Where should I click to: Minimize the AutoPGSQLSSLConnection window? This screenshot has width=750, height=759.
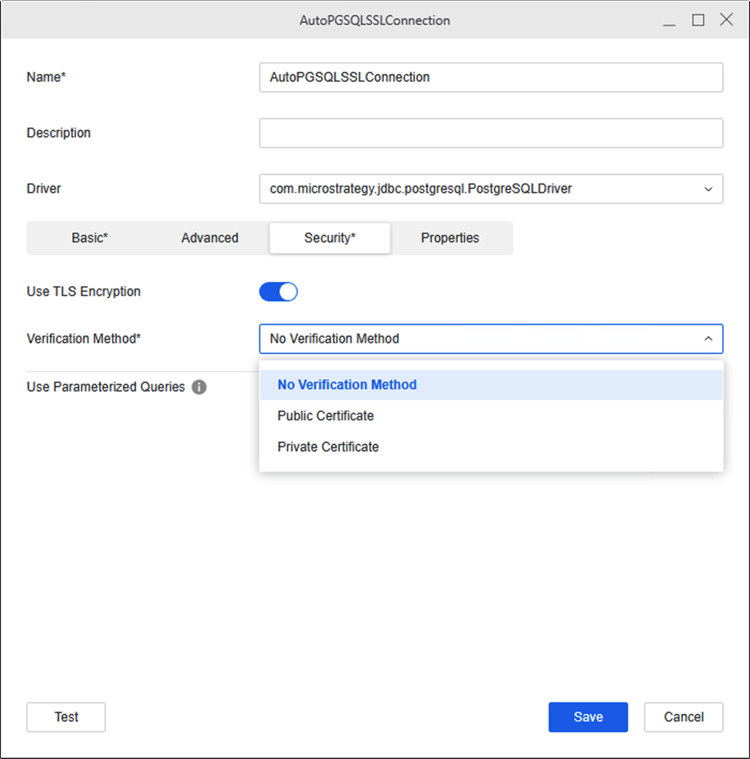click(x=669, y=20)
